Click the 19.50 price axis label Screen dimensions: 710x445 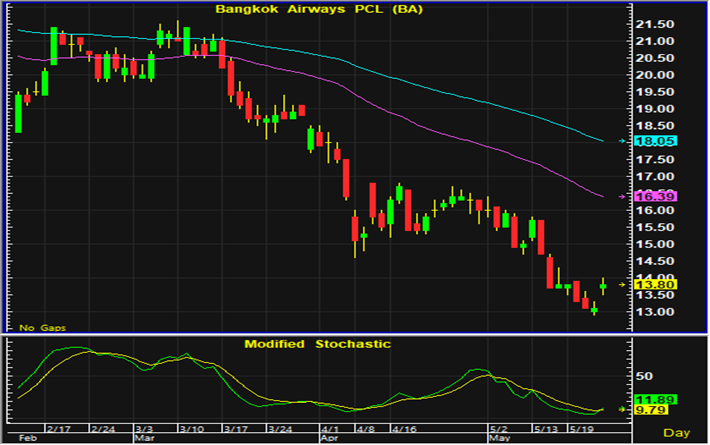(655, 92)
